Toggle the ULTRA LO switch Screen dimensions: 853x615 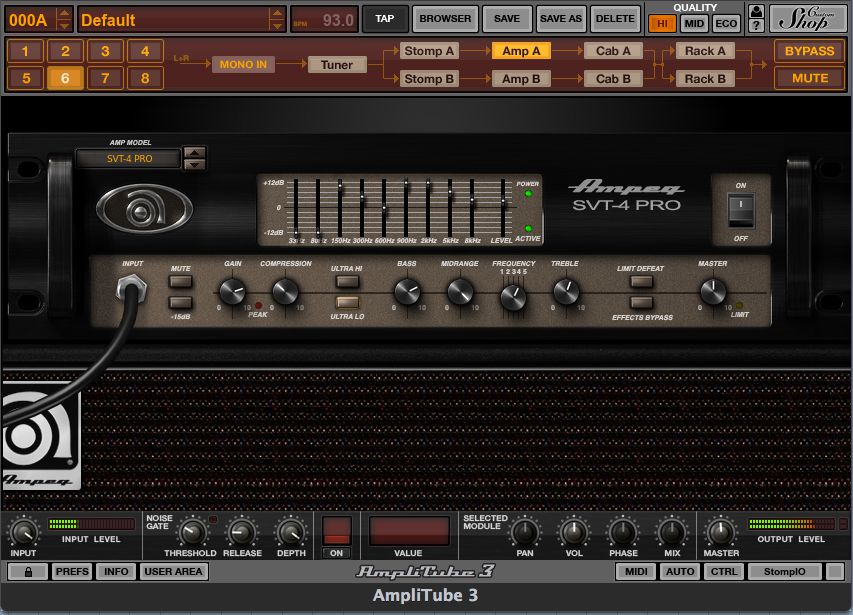coord(347,302)
